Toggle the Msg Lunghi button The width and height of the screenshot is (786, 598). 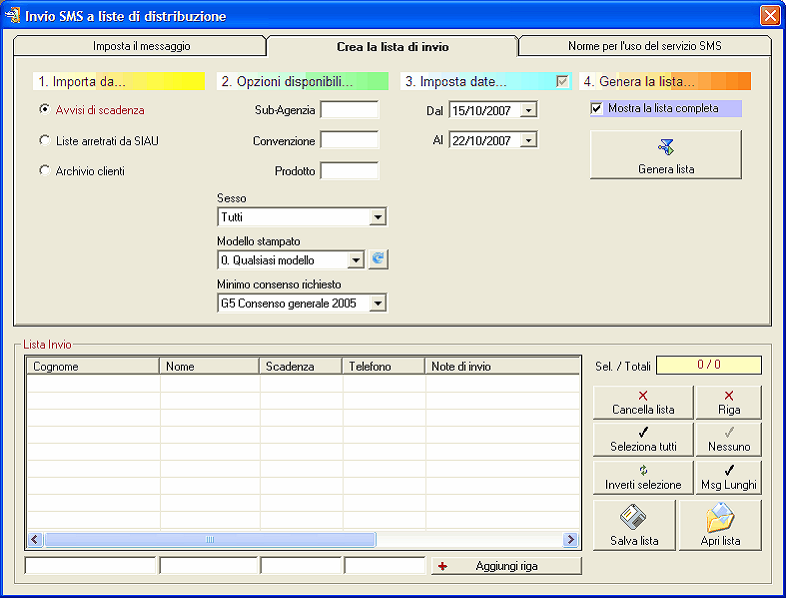[x=728, y=477]
